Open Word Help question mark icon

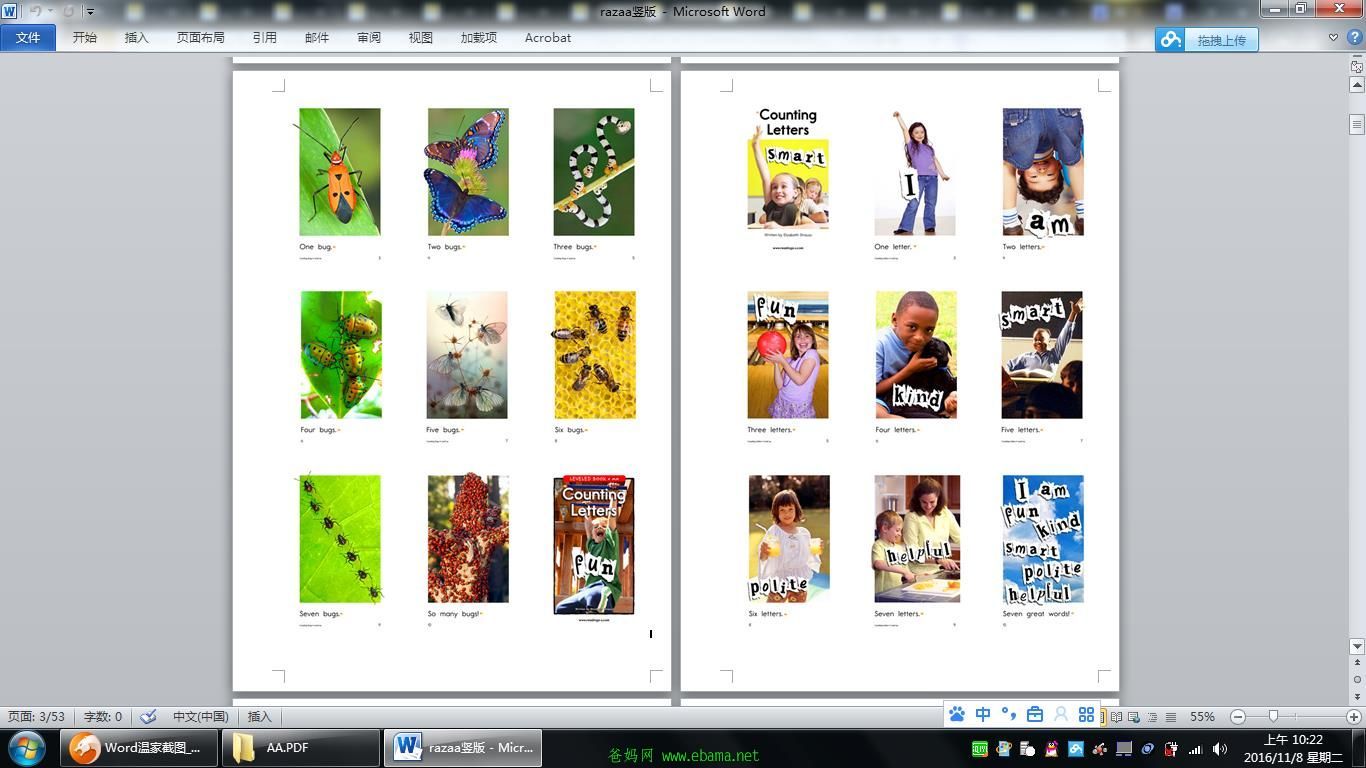(1353, 38)
